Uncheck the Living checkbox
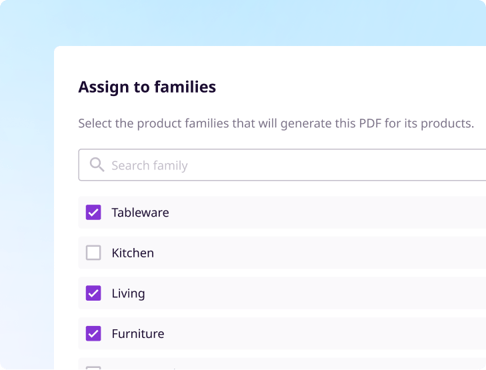486x370 pixels. 93,293
